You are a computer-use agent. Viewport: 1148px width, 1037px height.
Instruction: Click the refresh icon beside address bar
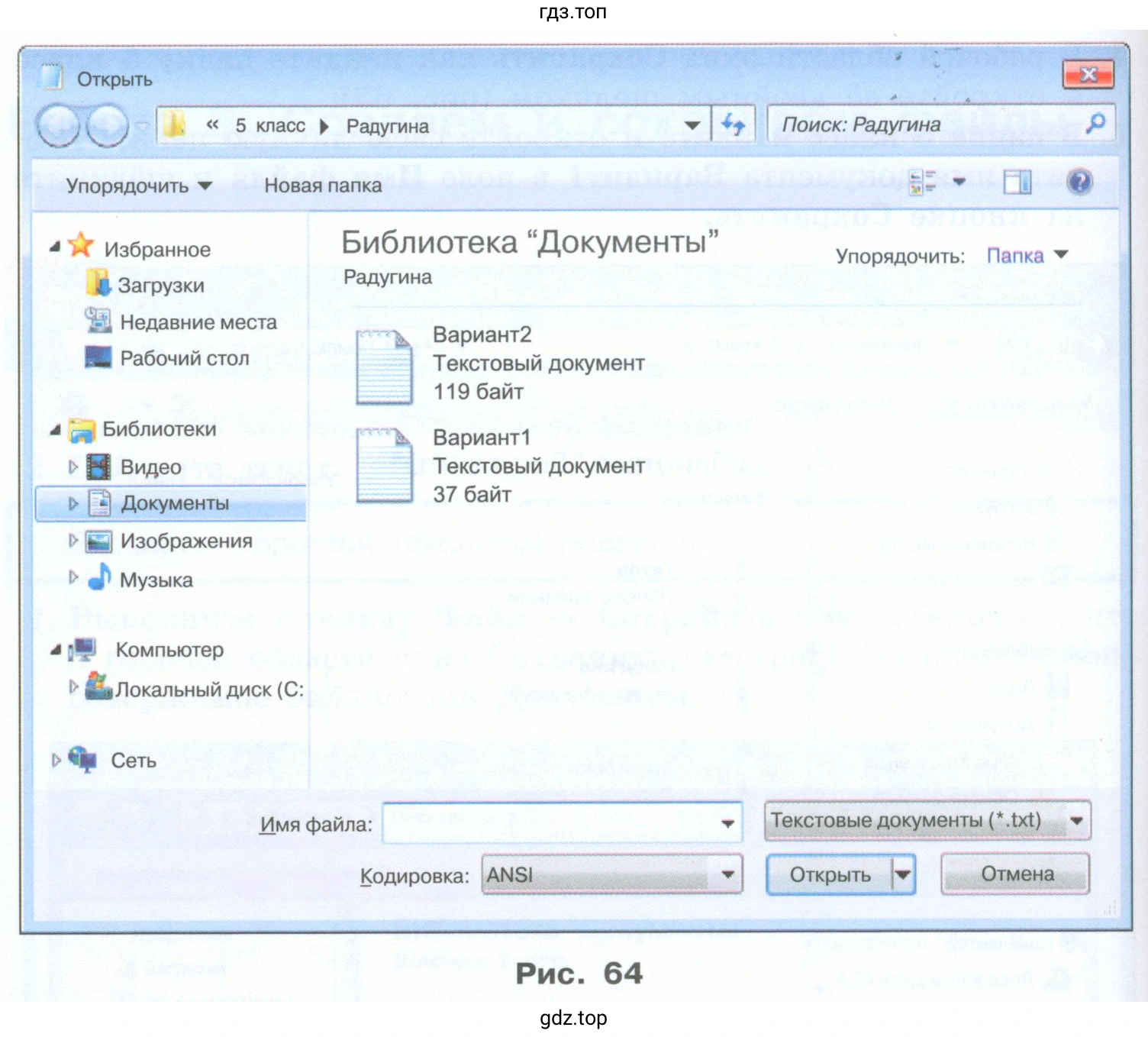click(x=734, y=124)
